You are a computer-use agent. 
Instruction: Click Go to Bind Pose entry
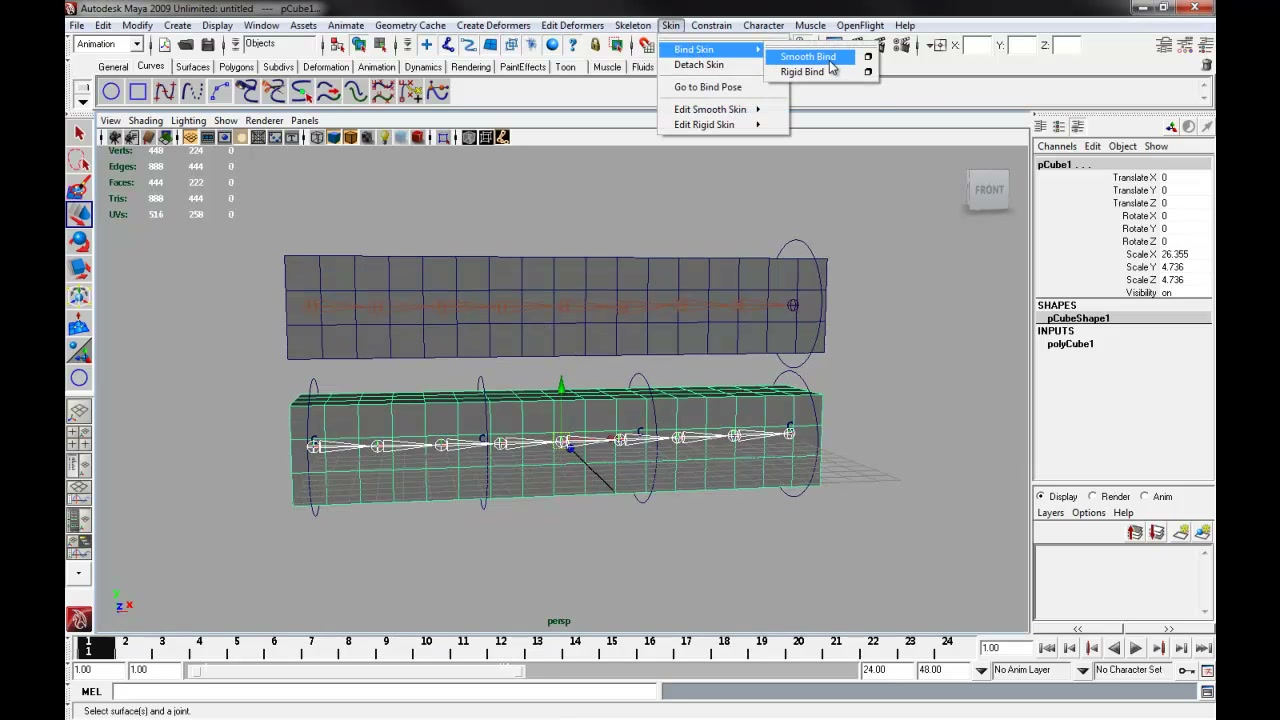[708, 87]
